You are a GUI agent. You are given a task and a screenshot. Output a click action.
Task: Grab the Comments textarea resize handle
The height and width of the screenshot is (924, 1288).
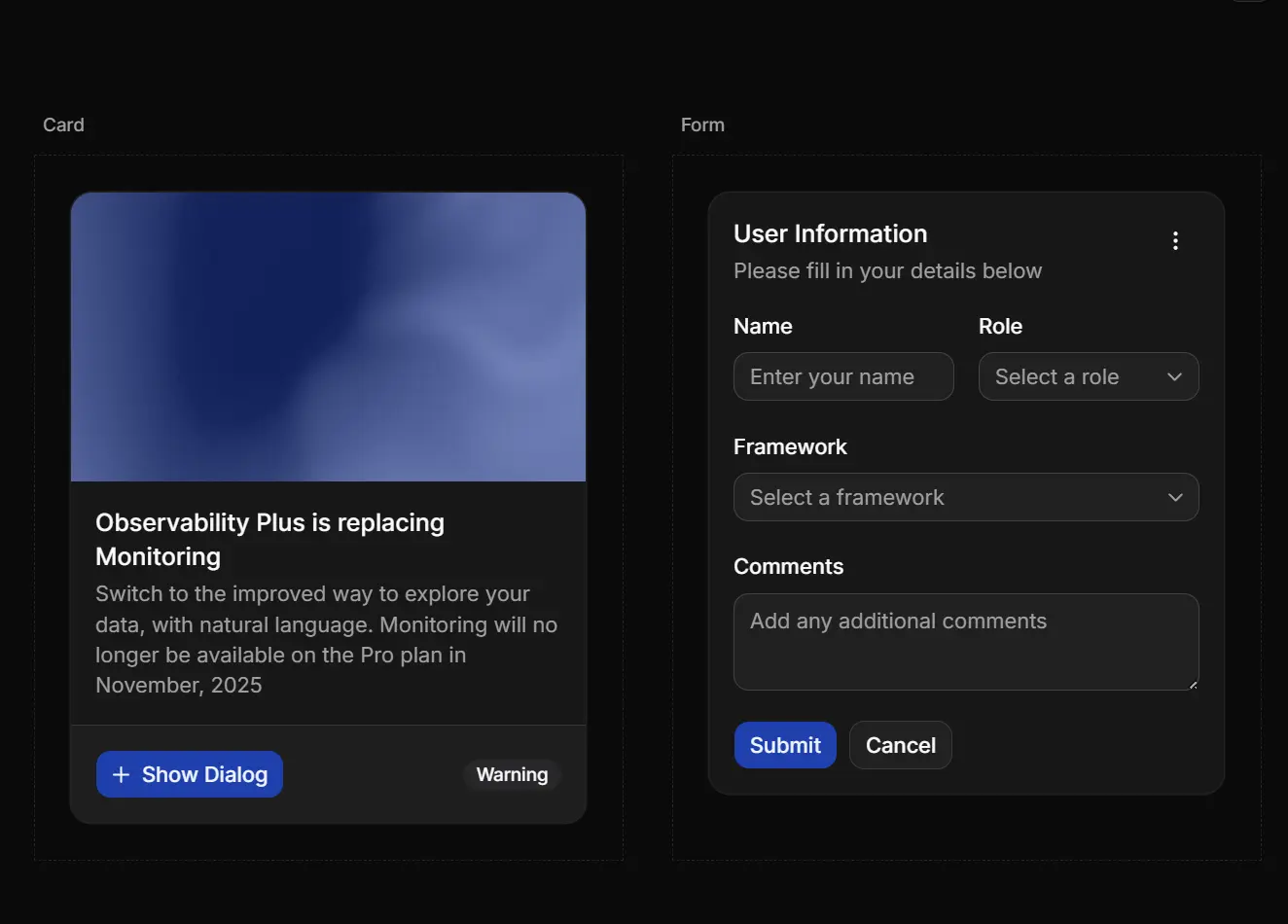pyautogui.click(x=1193, y=684)
